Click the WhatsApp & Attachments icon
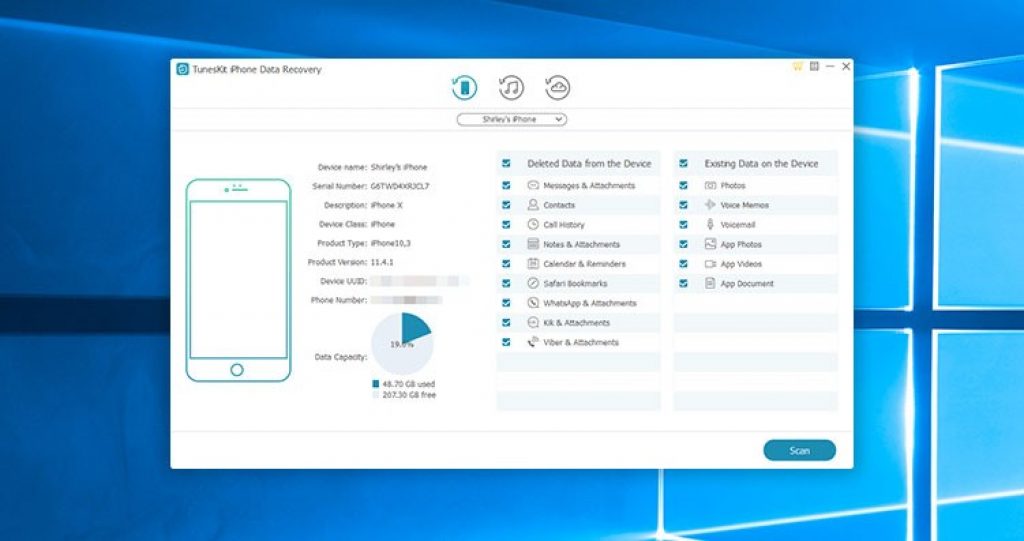 [x=532, y=303]
